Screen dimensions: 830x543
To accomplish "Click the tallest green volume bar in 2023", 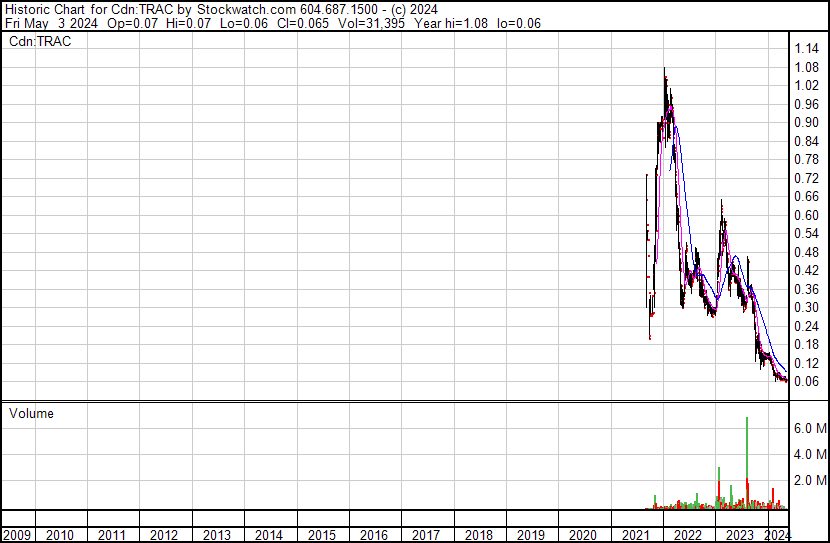I will pos(747,463).
